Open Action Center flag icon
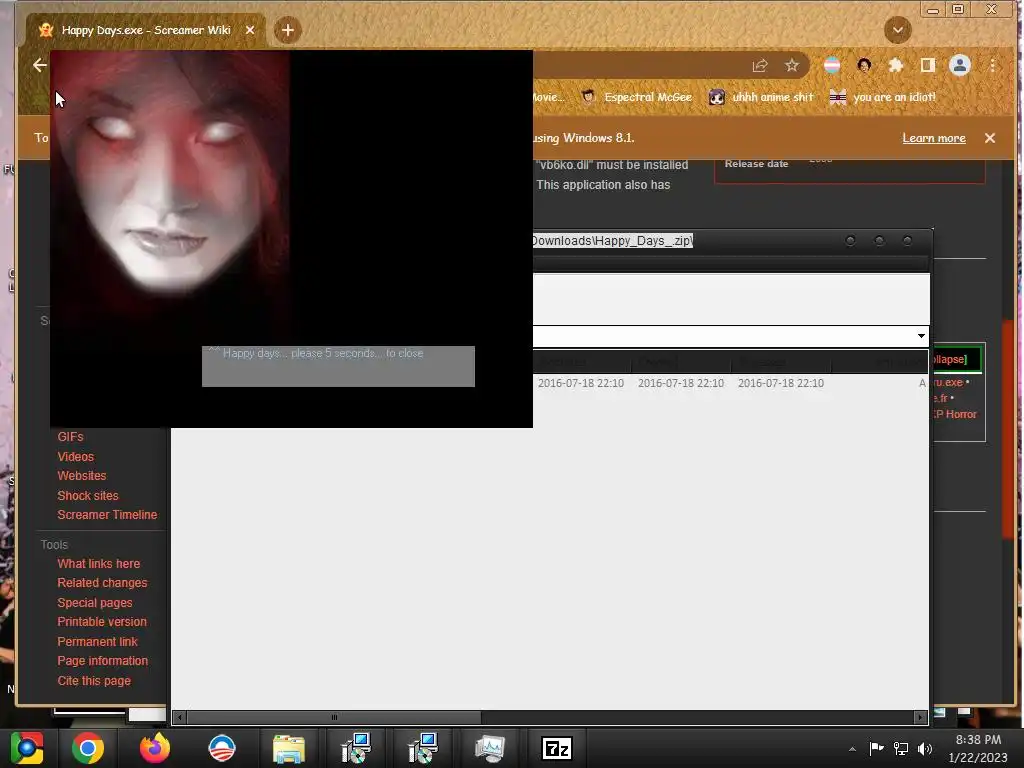Screen dimensions: 1024x768 click(876, 748)
